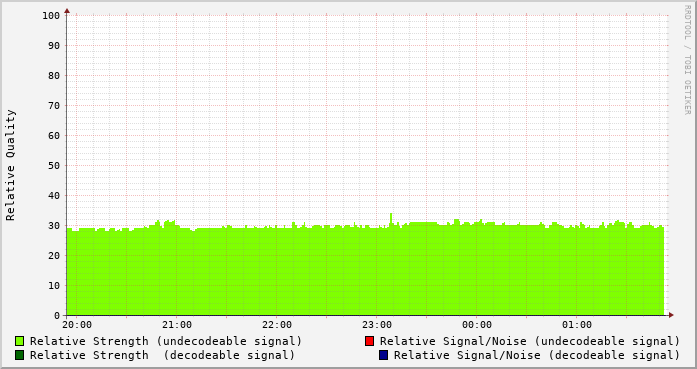The height and width of the screenshot is (369, 697).
Task: Click the Relative Quality vertical axis title
Action: tap(11, 165)
